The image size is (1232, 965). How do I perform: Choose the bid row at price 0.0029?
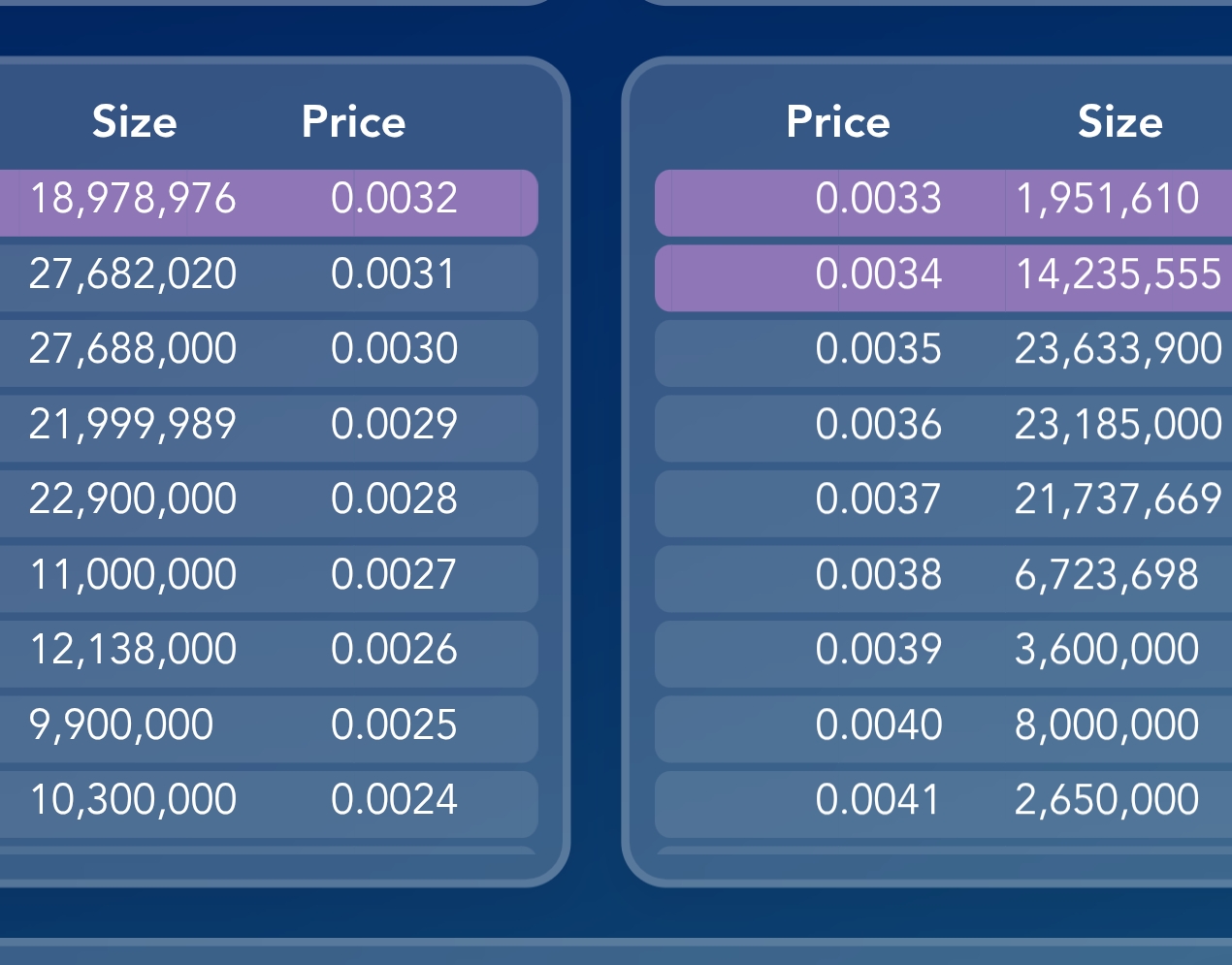269,428
